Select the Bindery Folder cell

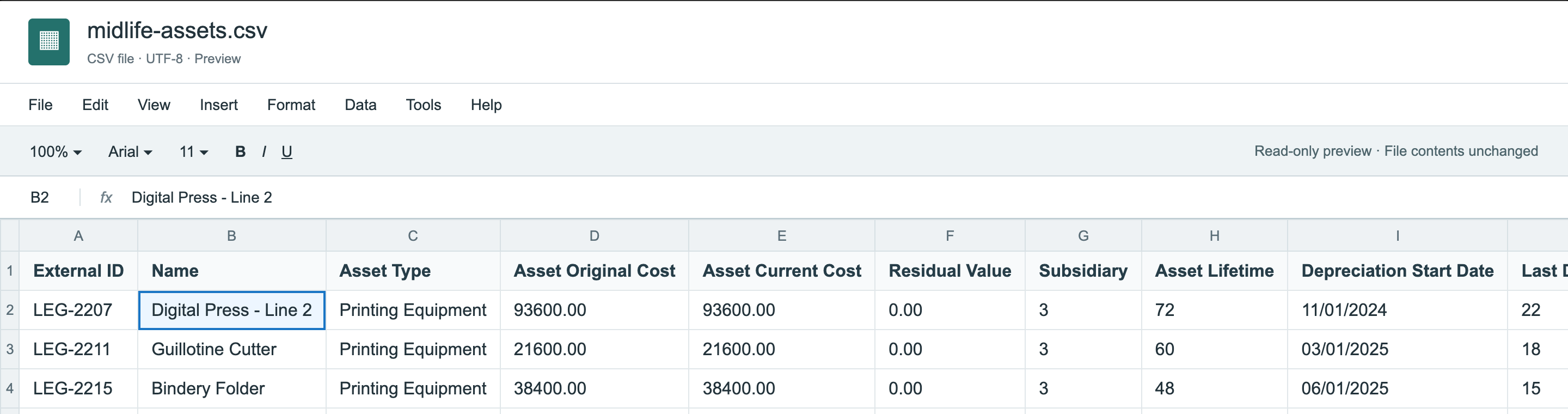tap(231, 388)
